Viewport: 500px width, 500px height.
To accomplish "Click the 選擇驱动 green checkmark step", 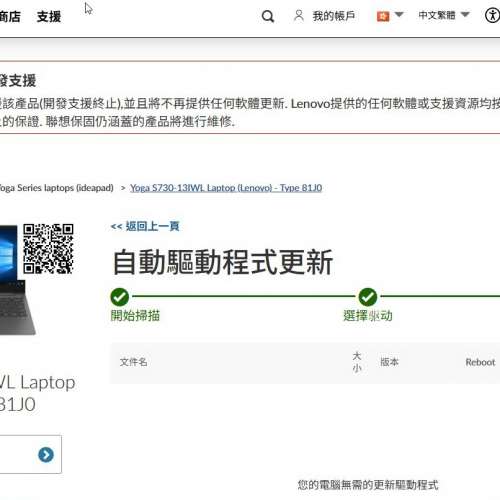I will (x=368, y=297).
